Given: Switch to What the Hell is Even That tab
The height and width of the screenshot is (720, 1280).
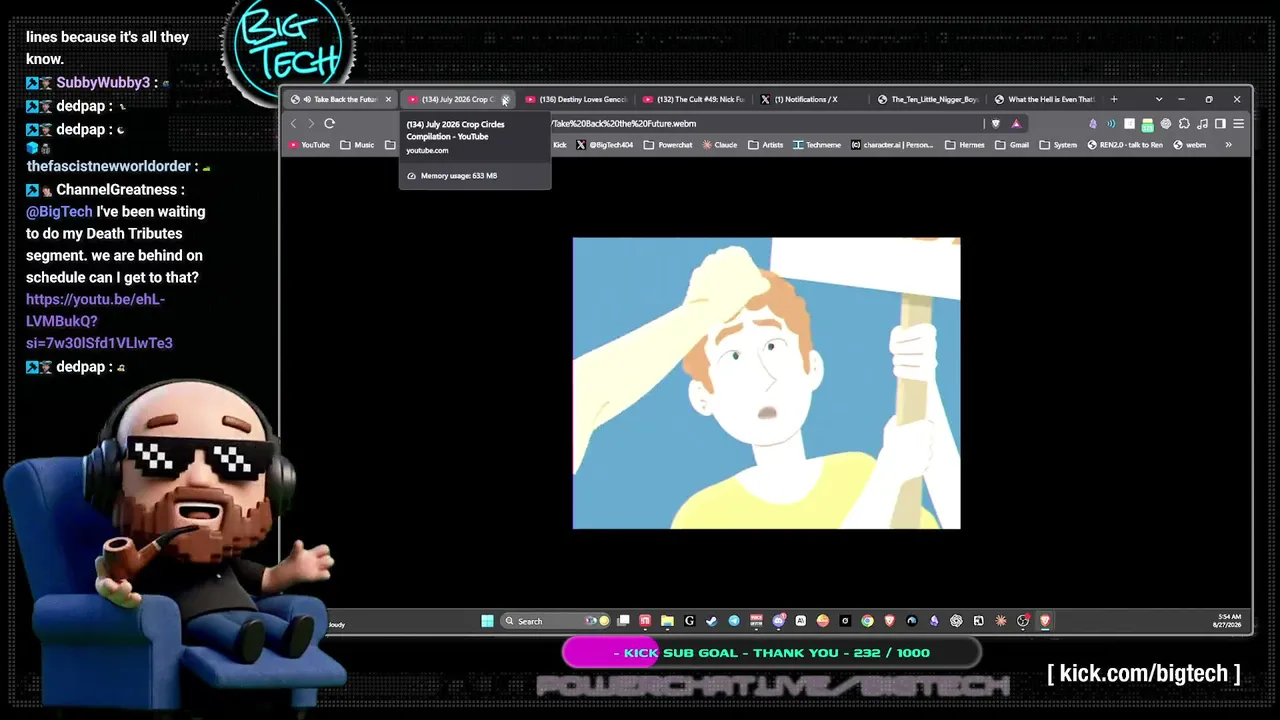Looking at the screenshot, I should pyautogui.click(x=1045, y=99).
